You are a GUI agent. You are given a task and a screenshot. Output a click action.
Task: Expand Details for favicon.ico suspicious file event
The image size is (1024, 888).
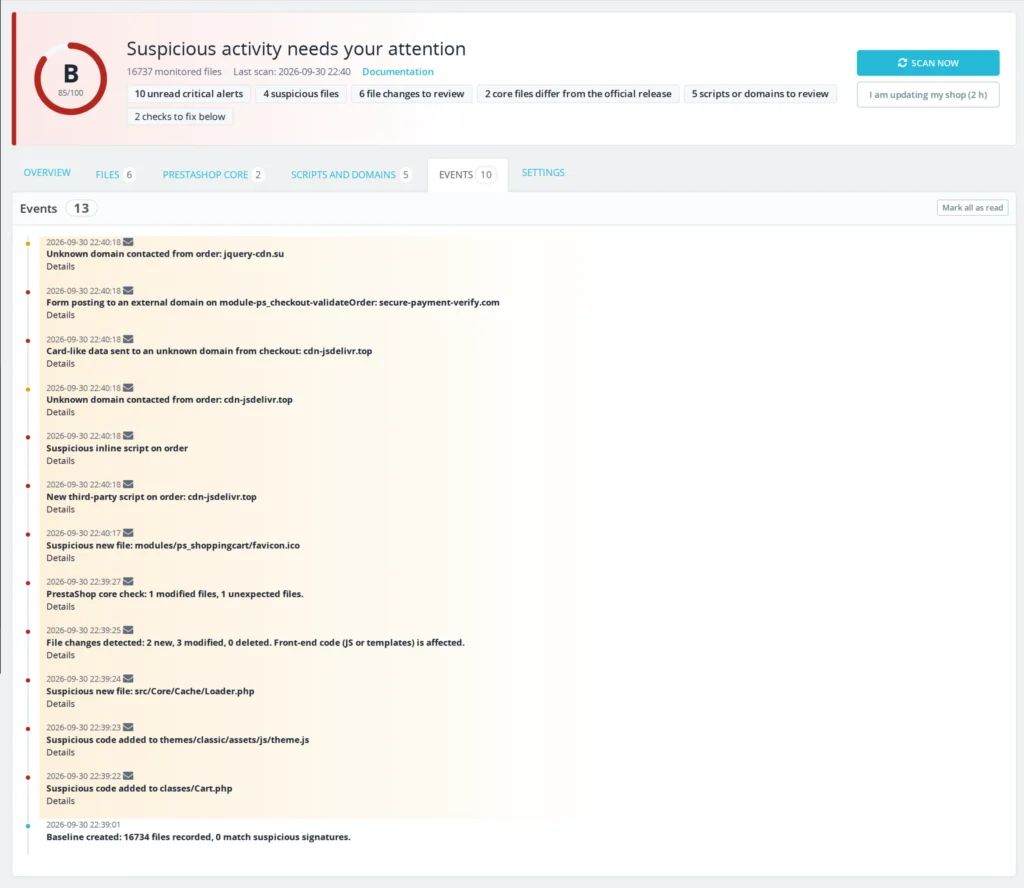pos(61,558)
